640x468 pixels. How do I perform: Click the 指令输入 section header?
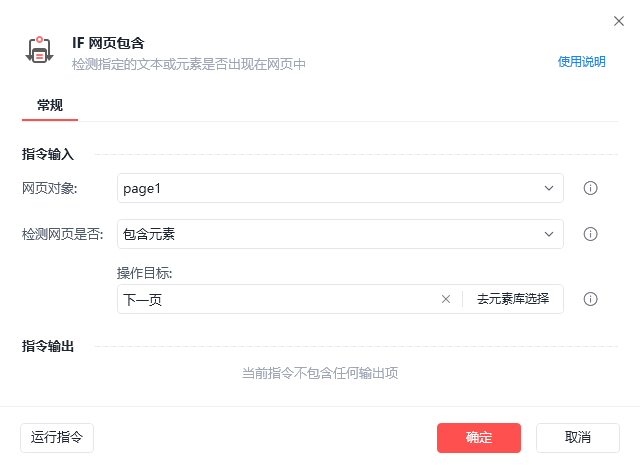[x=48, y=154]
